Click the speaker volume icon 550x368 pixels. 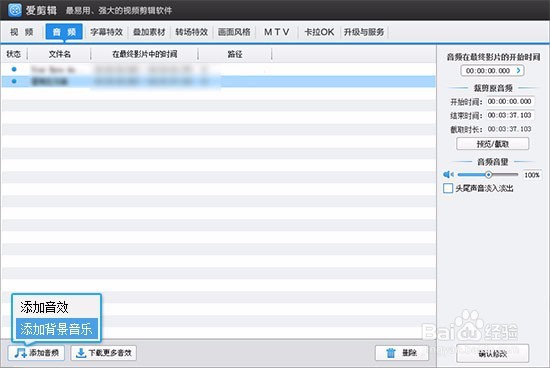(x=448, y=174)
